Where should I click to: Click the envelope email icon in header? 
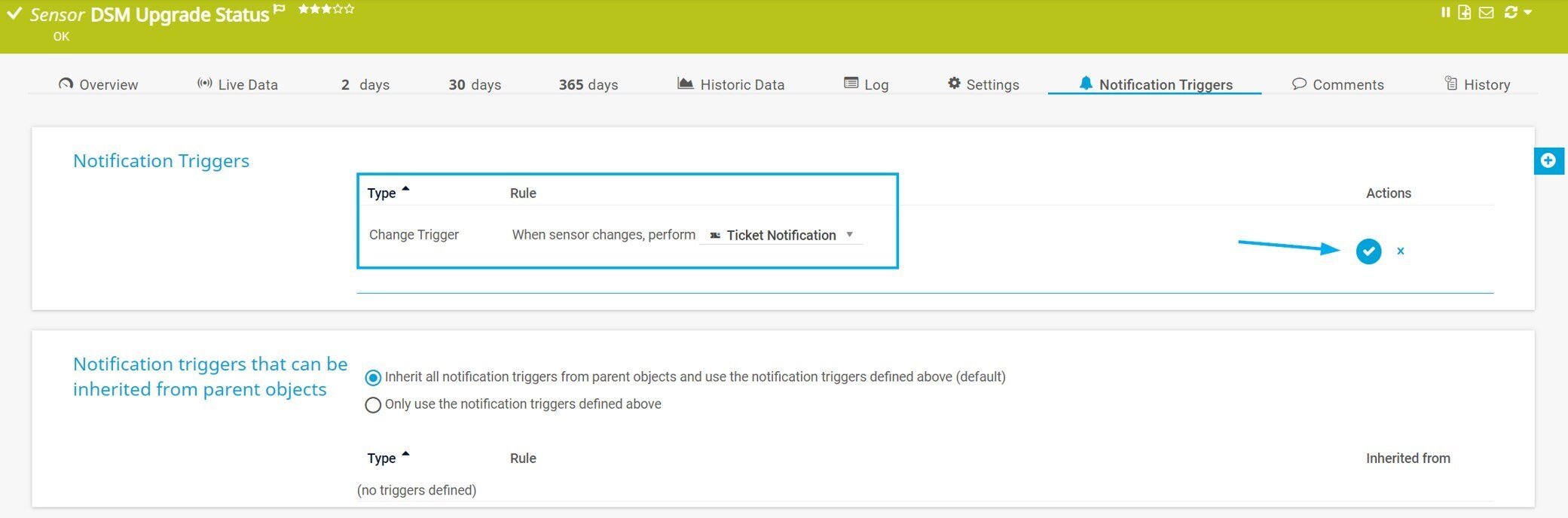pos(1486,13)
